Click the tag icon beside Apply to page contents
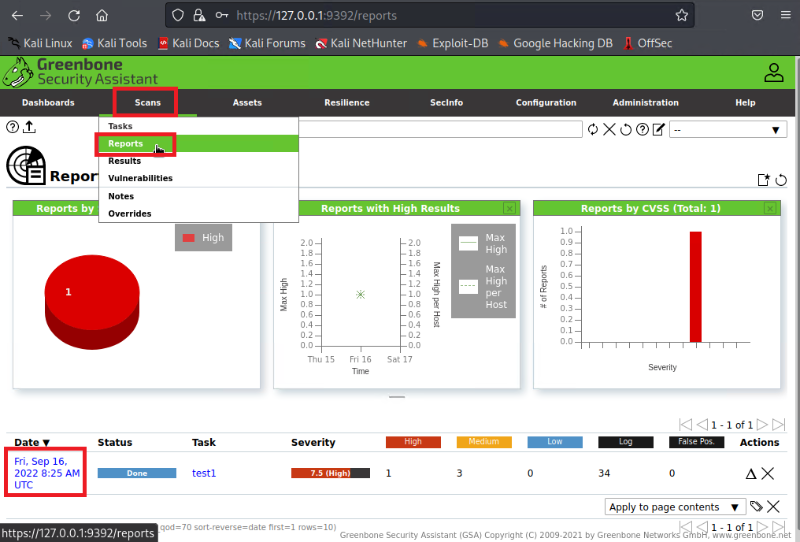Image resolution: width=800 pixels, height=542 pixels. tap(757, 507)
